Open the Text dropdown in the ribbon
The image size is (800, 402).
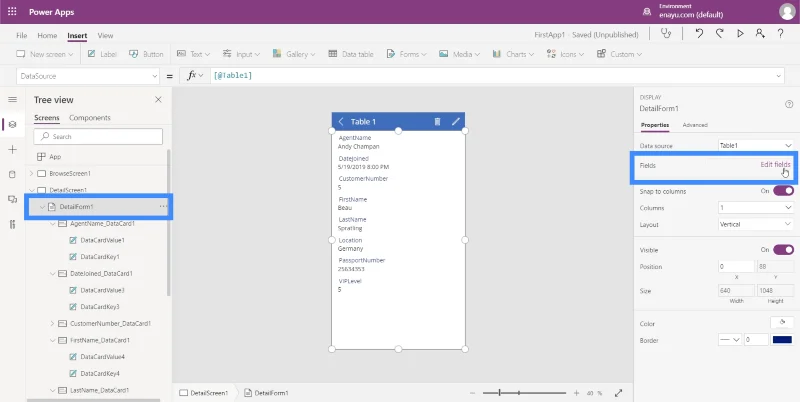point(193,54)
